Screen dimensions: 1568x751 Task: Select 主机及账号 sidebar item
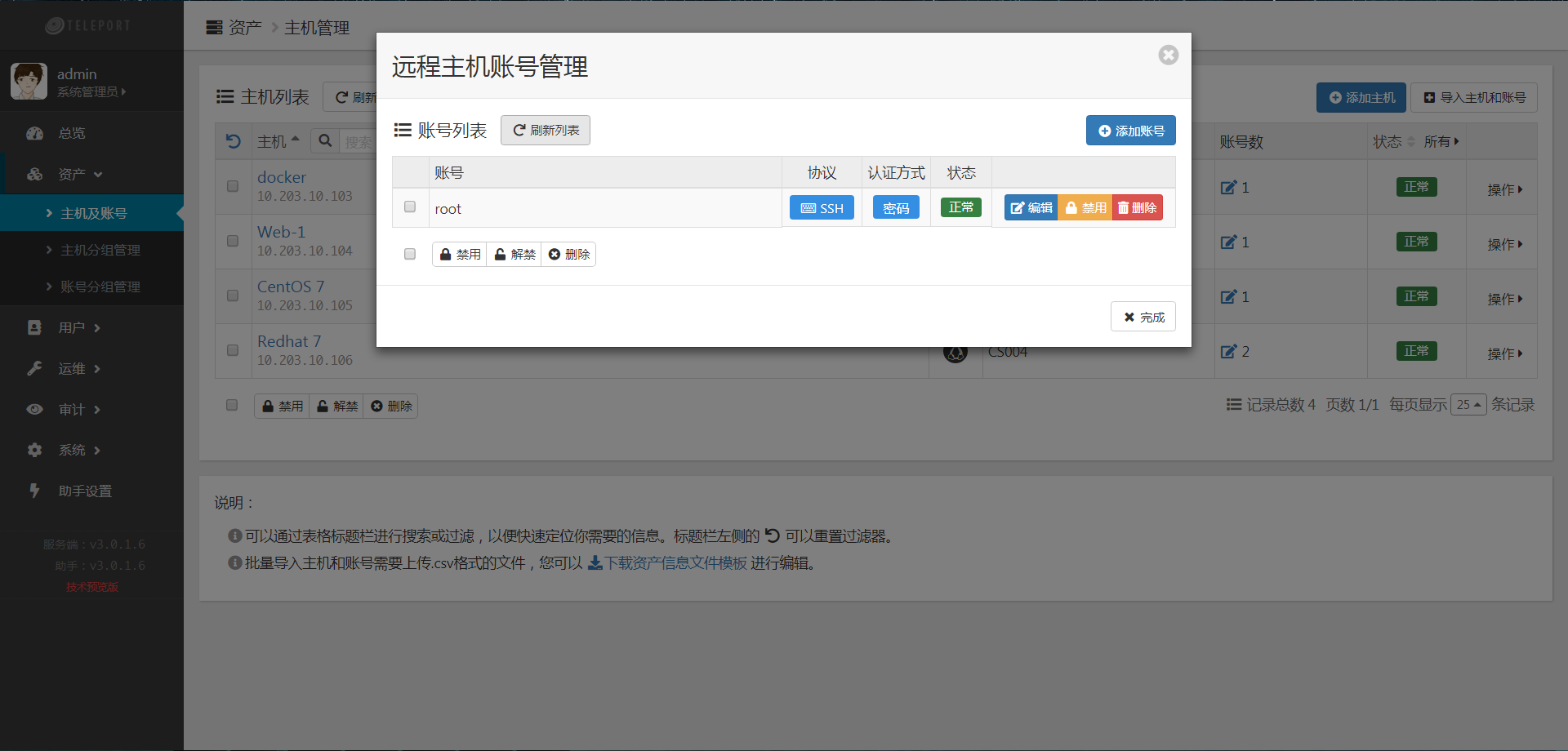91,213
